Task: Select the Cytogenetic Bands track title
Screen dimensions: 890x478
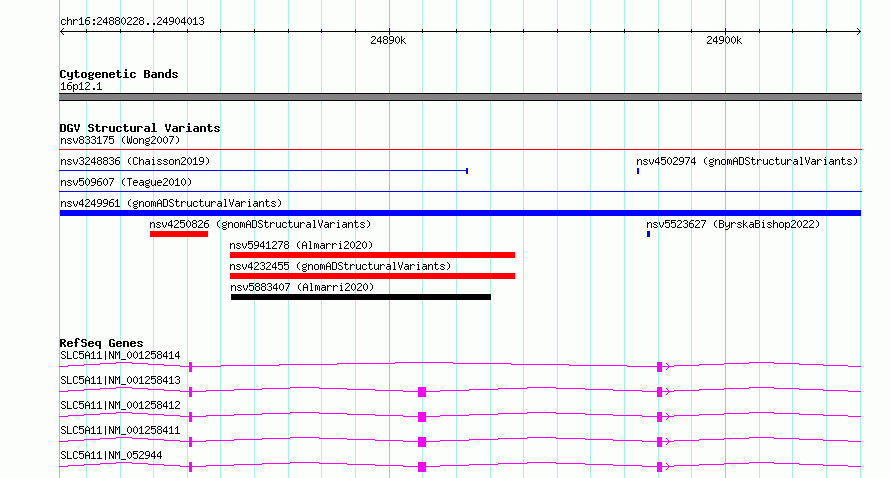Action: 119,74
